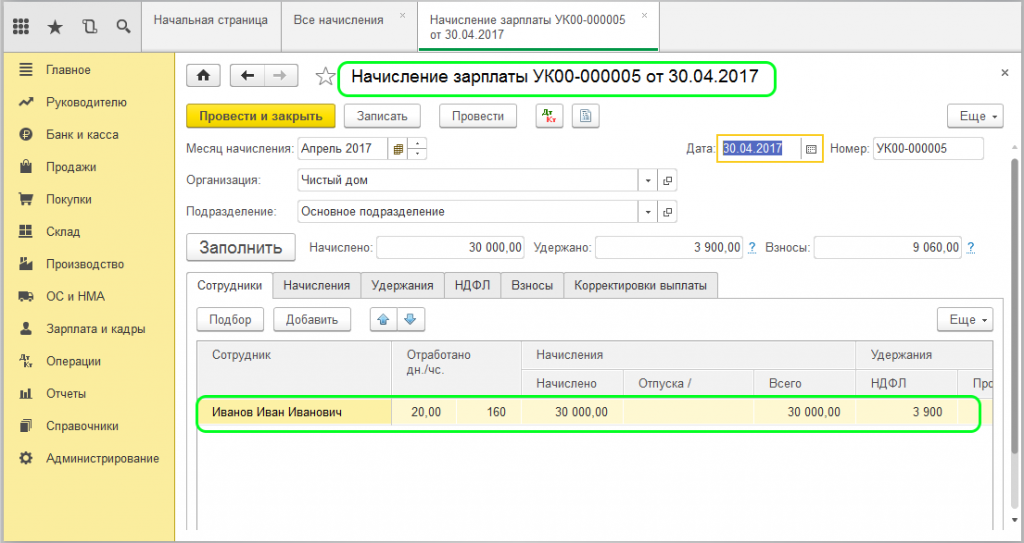Click the search magnifier icon
Viewport: 1024px width, 543px height.
[122, 26]
